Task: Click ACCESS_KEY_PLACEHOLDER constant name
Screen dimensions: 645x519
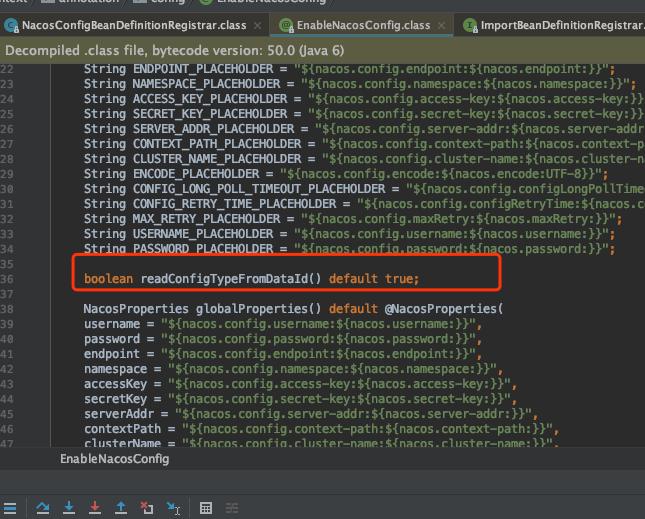Action: [x=210, y=99]
